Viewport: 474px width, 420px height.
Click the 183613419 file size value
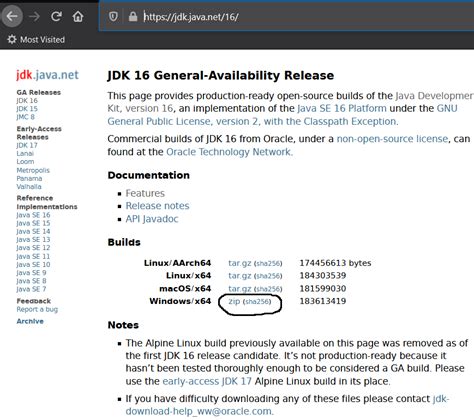[323, 301]
